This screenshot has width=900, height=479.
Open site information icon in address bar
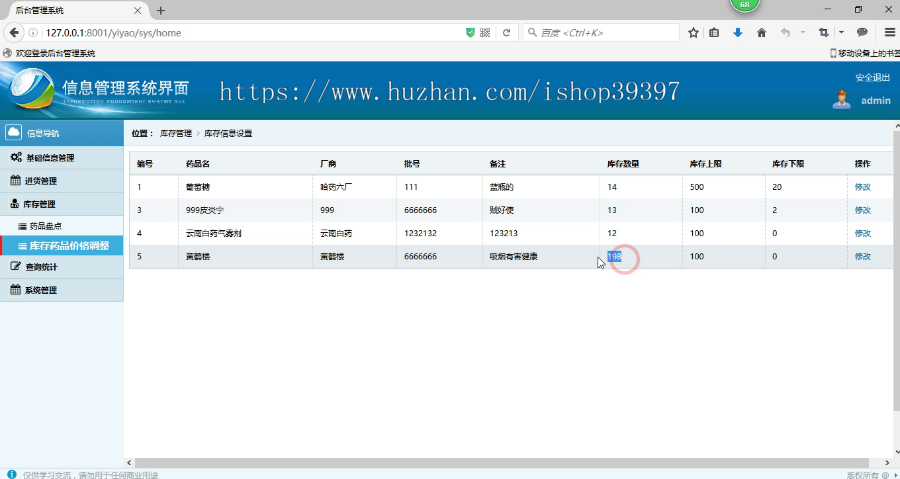(33, 33)
